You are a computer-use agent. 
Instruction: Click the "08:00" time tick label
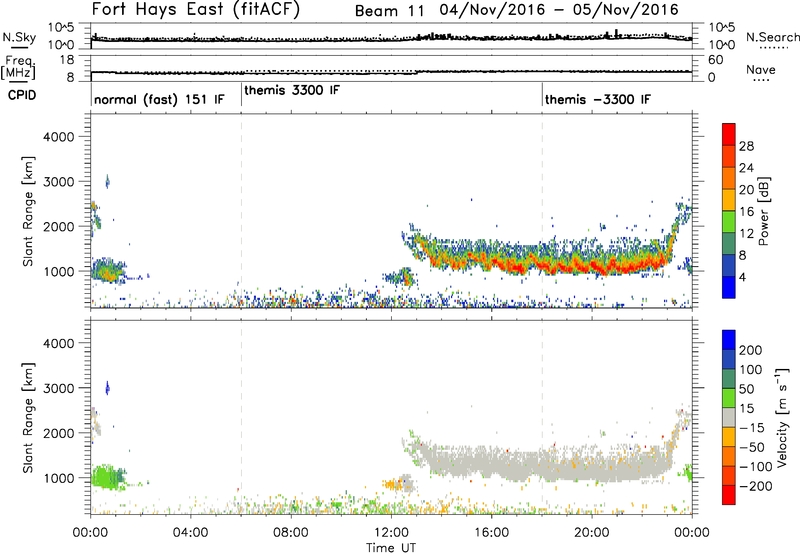[x=291, y=533]
